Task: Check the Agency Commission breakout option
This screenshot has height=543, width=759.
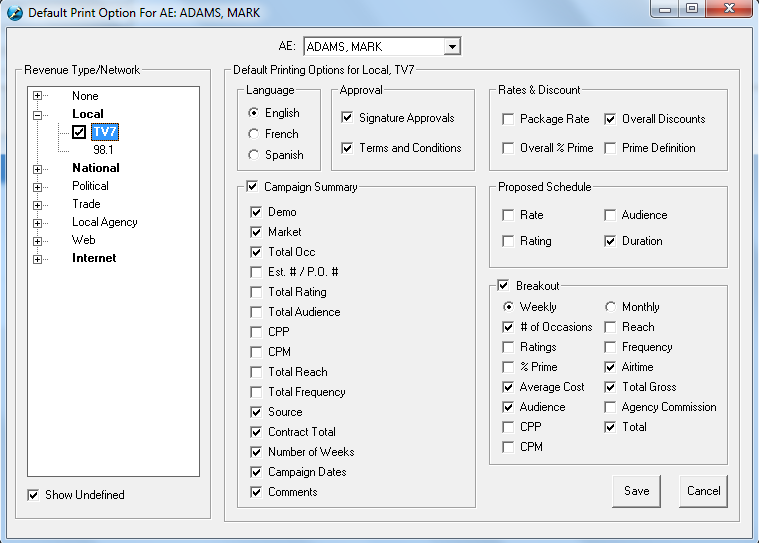Action: pyautogui.click(x=611, y=407)
